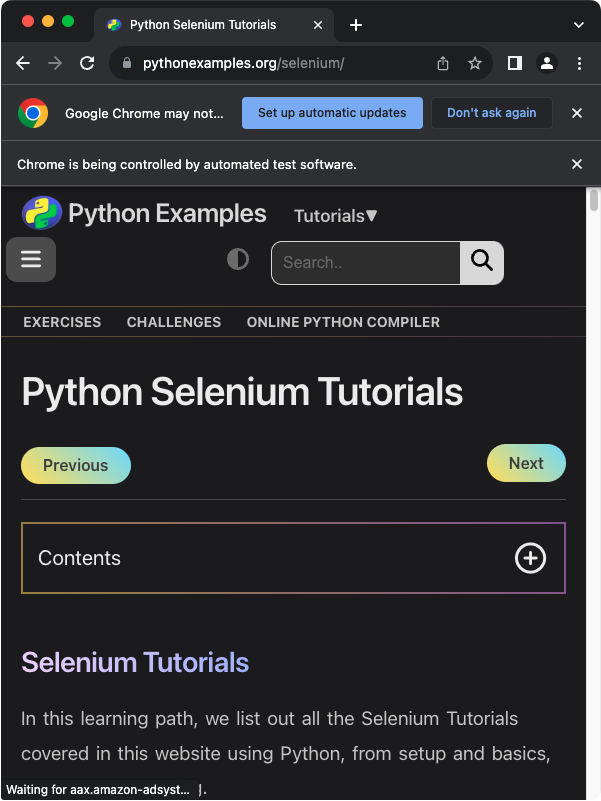Screen dimensions: 601x801
Task: Dismiss the automated test software infobar
Action: (x=577, y=164)
